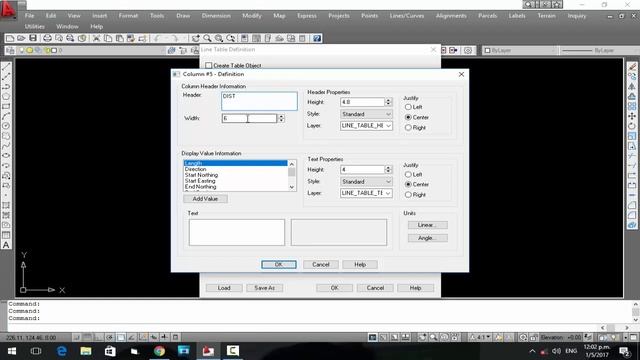The image size is (640, 360).
Task: Click text Height spinner arrows
Action: click(x=388, y=169)
